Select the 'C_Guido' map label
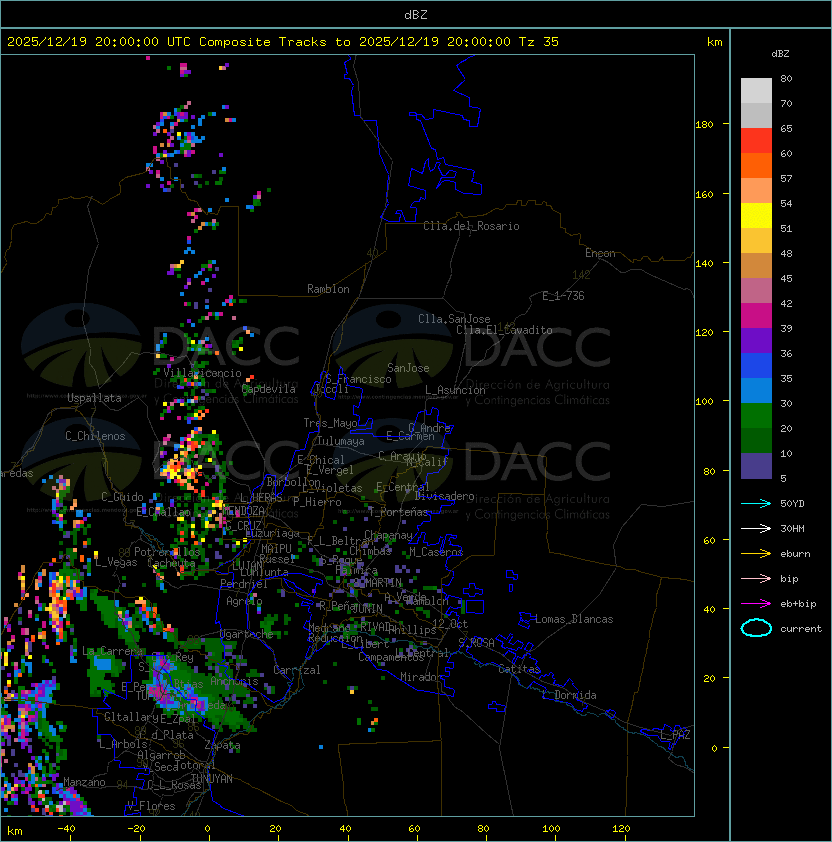The width and height of the screenshot is (832, 842). pos(122,497)
